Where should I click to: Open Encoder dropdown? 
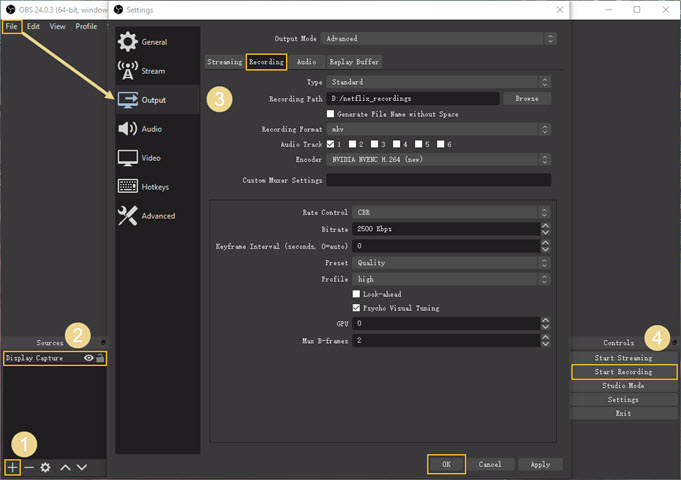(x=439, y=159)
